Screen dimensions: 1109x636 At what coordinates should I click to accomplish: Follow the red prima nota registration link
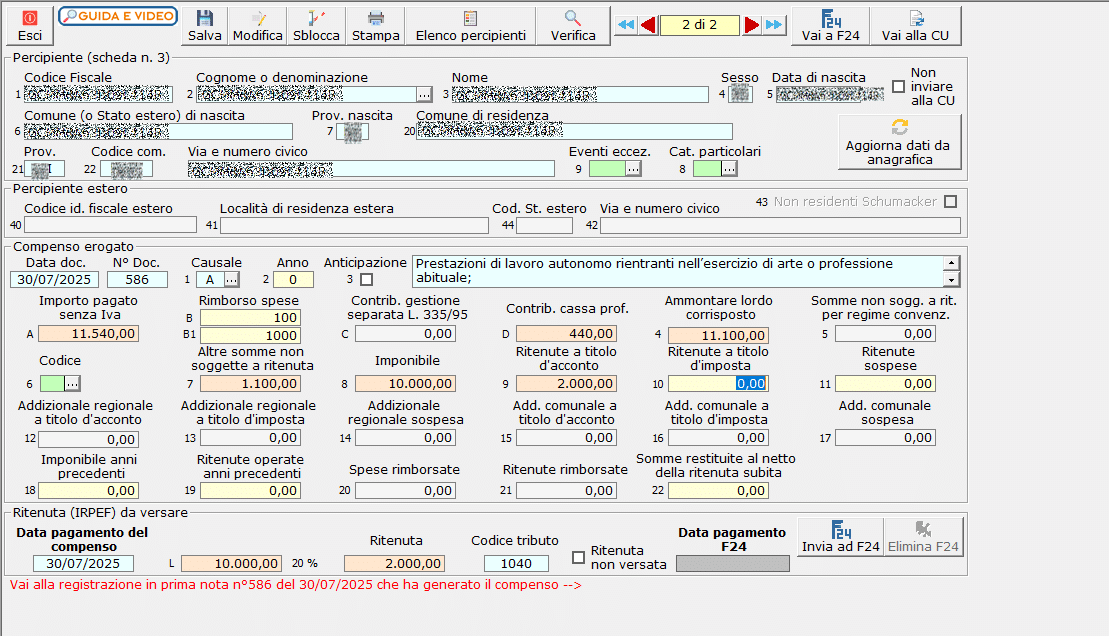click(296, 585)
